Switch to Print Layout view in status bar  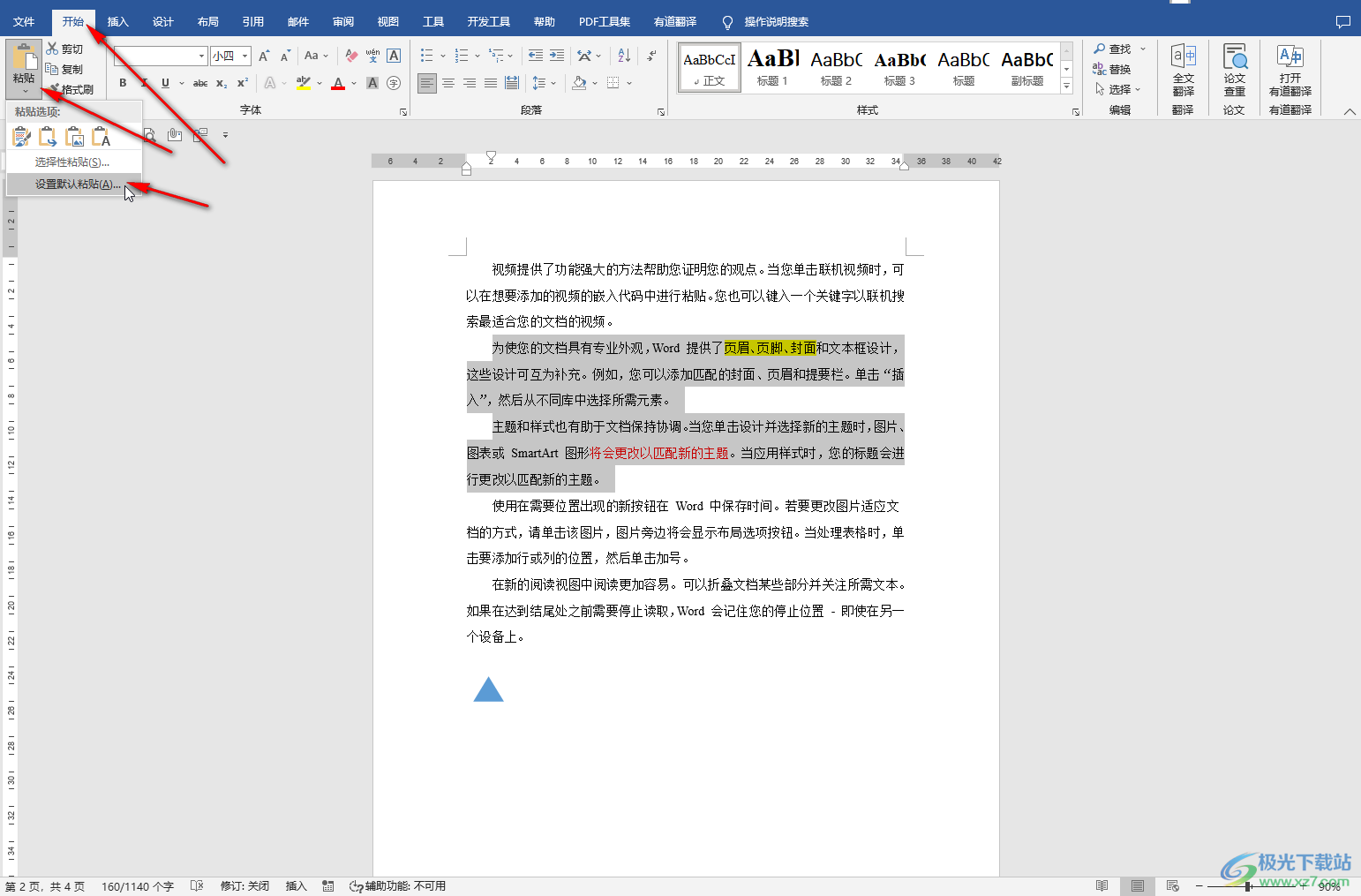(1137, 885)
